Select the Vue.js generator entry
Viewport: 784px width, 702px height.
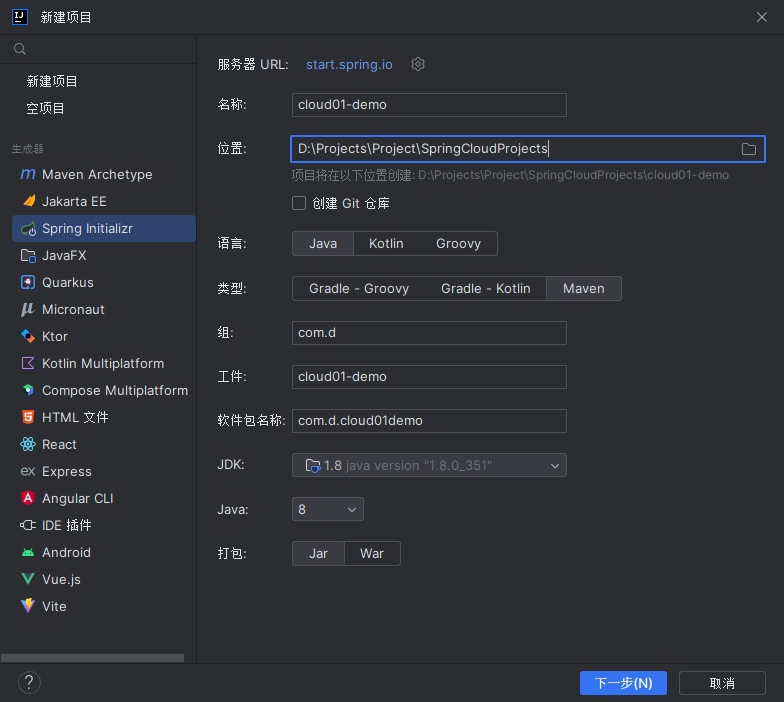coord(104,580)
